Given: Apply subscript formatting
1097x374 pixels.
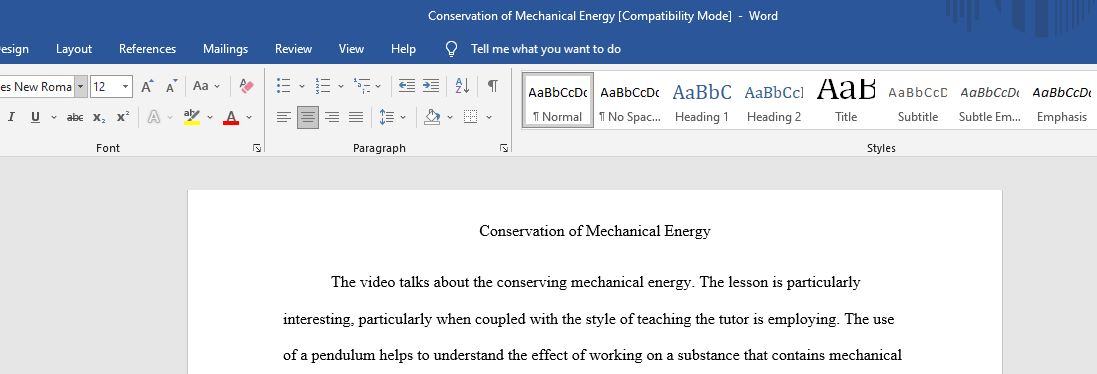Looking at the screenshot, I should (x=99, y=117).
